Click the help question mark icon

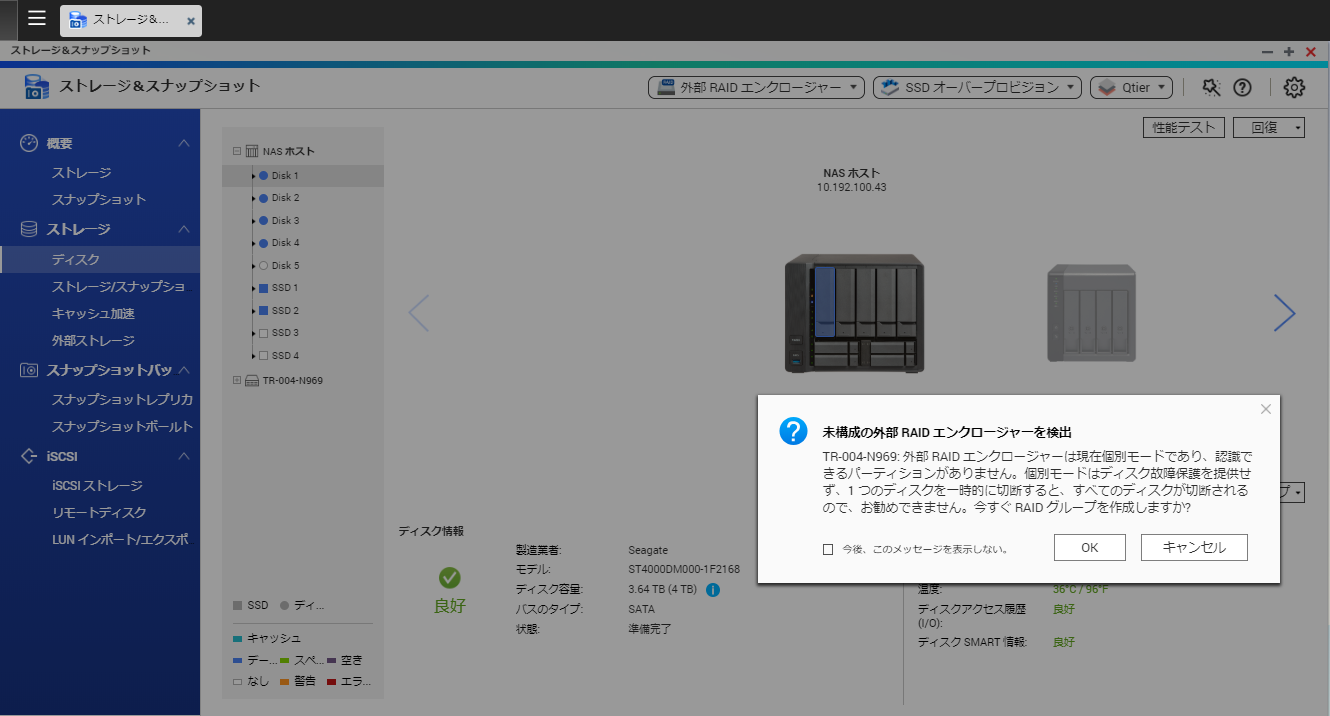tap(1242, 88)
